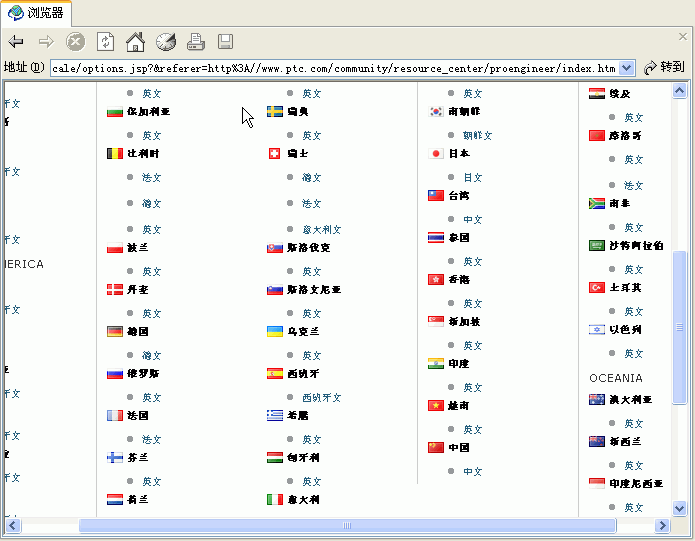This screenshot has height=541, width=695.
Task: Click the OCEANIA region heading
Action: (616, 378)
